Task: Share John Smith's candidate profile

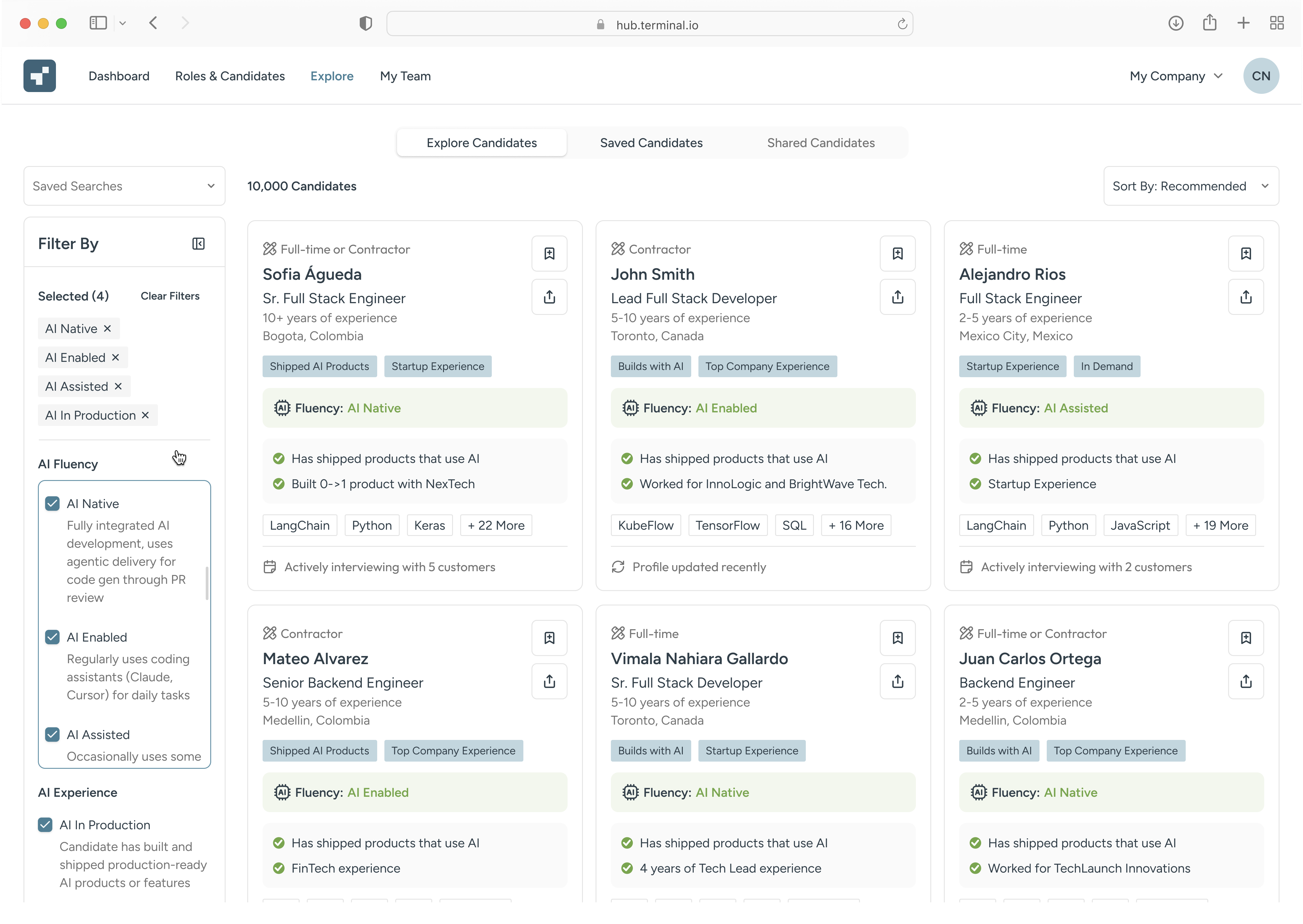Action: 897,297
